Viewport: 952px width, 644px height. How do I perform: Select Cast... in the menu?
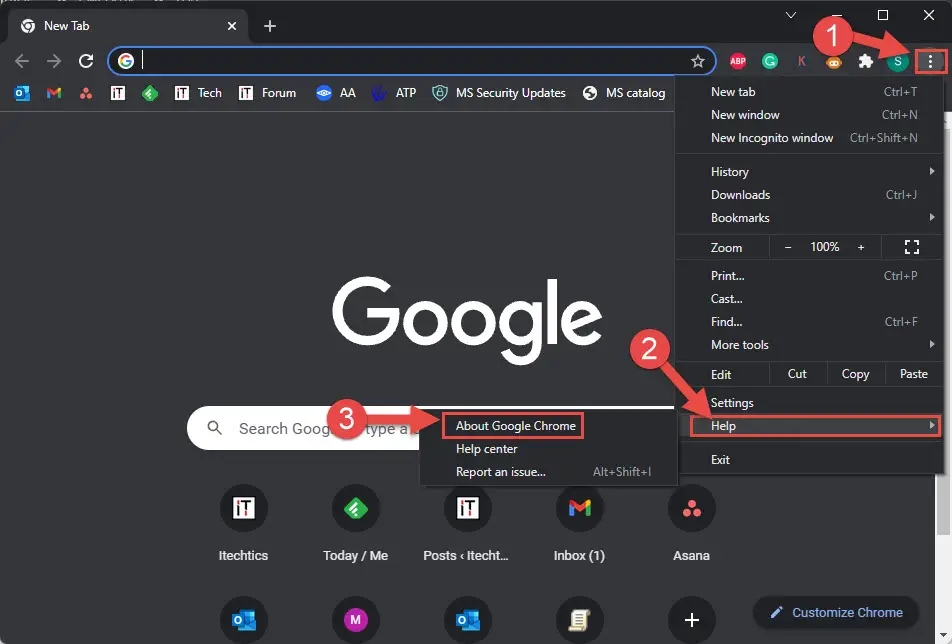[x=810, y=299]
